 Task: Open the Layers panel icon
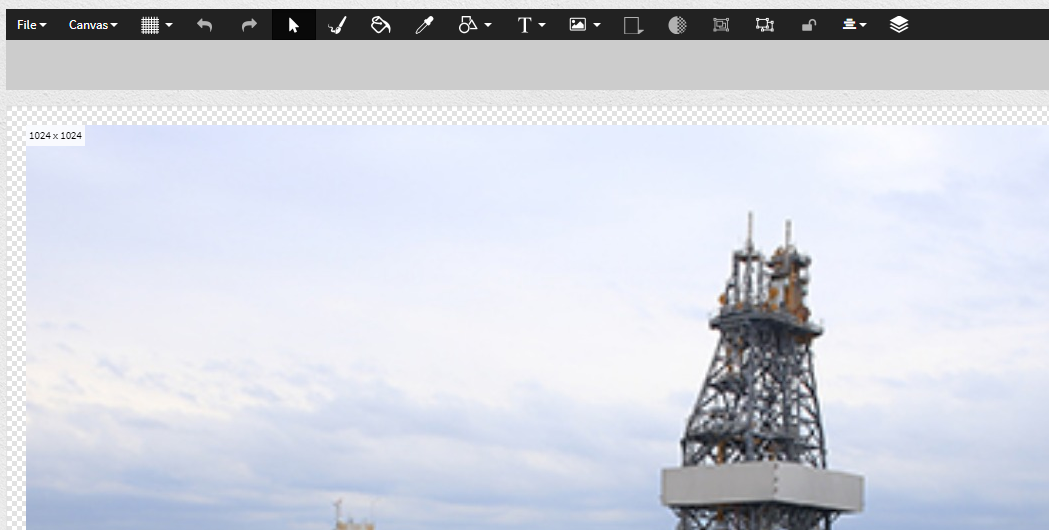(x=899, y=25)
